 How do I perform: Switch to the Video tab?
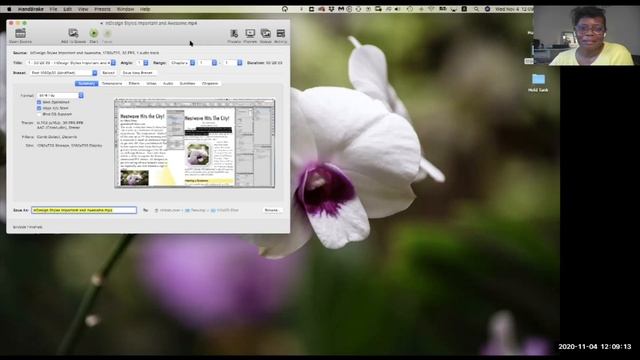tap(151, 83)
